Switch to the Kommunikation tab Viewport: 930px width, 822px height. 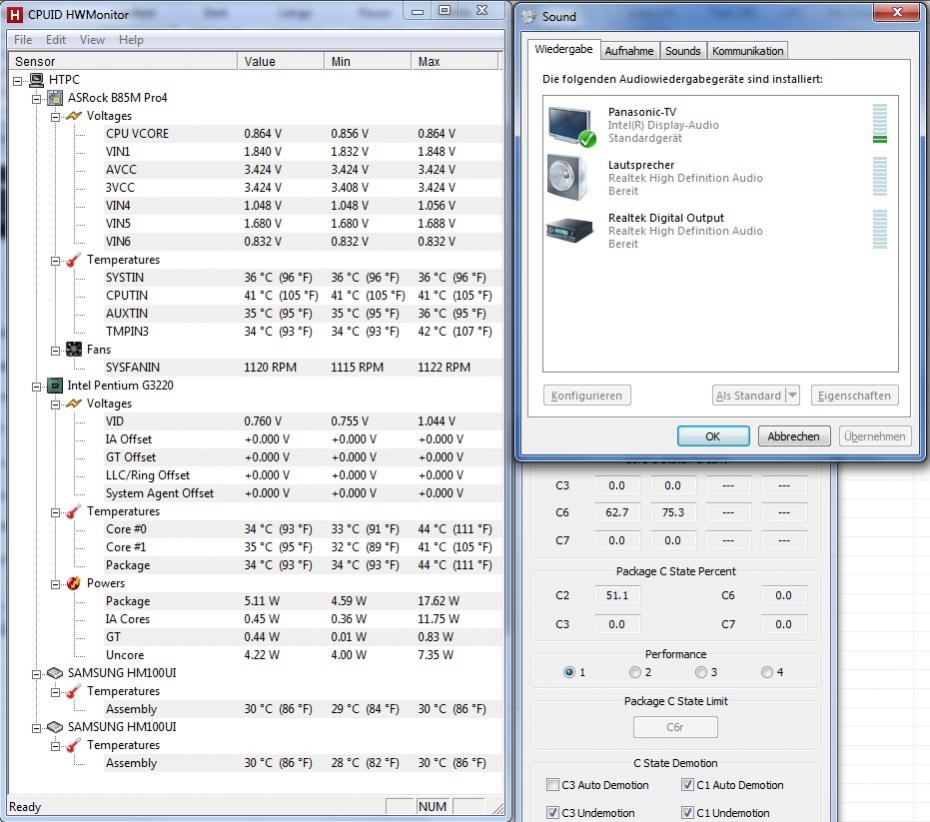click(x=748, y=51)
